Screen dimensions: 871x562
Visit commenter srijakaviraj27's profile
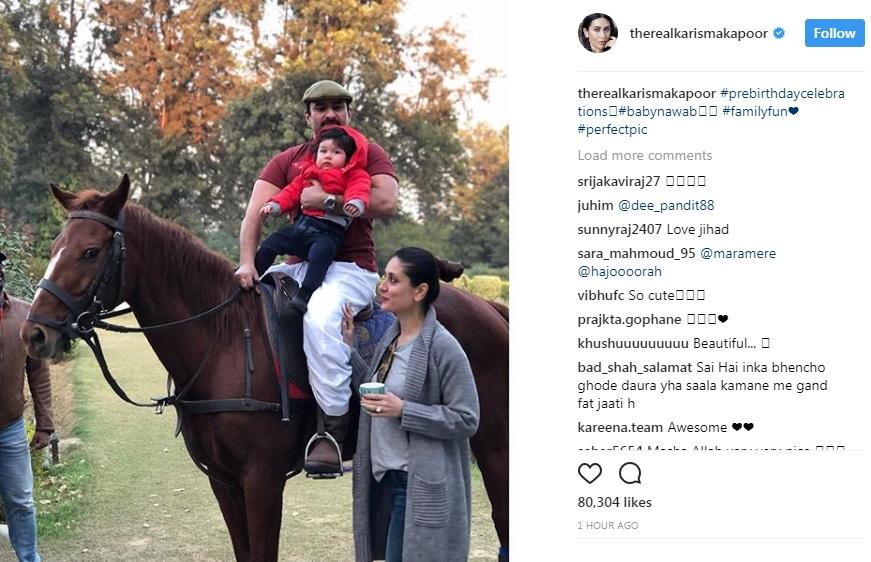619,181
